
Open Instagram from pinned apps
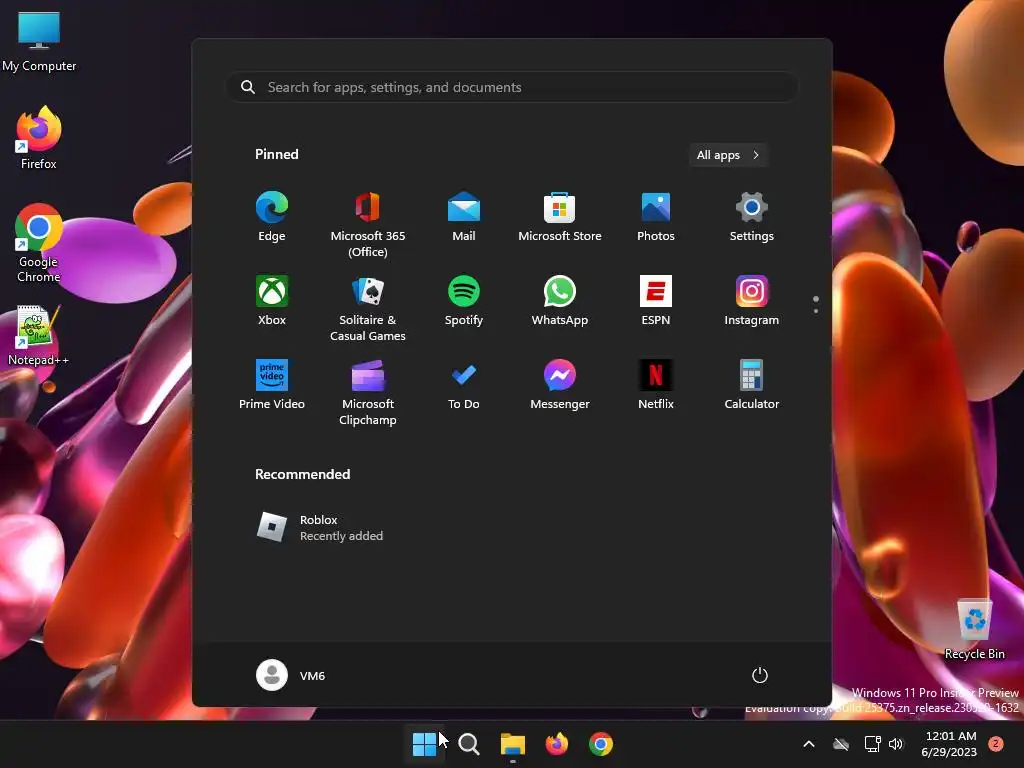(752, 301)
